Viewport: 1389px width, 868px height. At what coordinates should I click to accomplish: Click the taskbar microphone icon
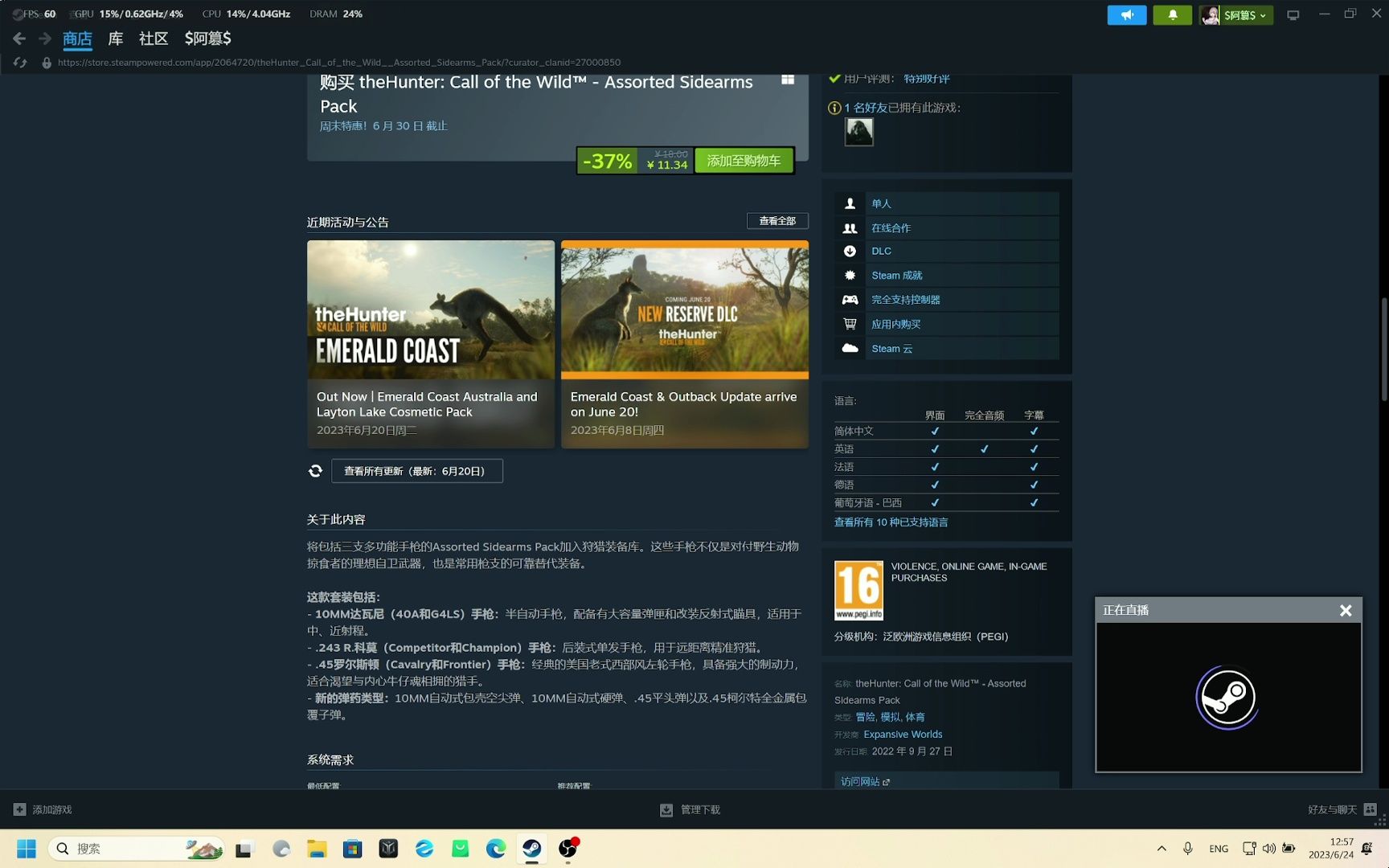pyautogui.click(x=1187, y=849)
